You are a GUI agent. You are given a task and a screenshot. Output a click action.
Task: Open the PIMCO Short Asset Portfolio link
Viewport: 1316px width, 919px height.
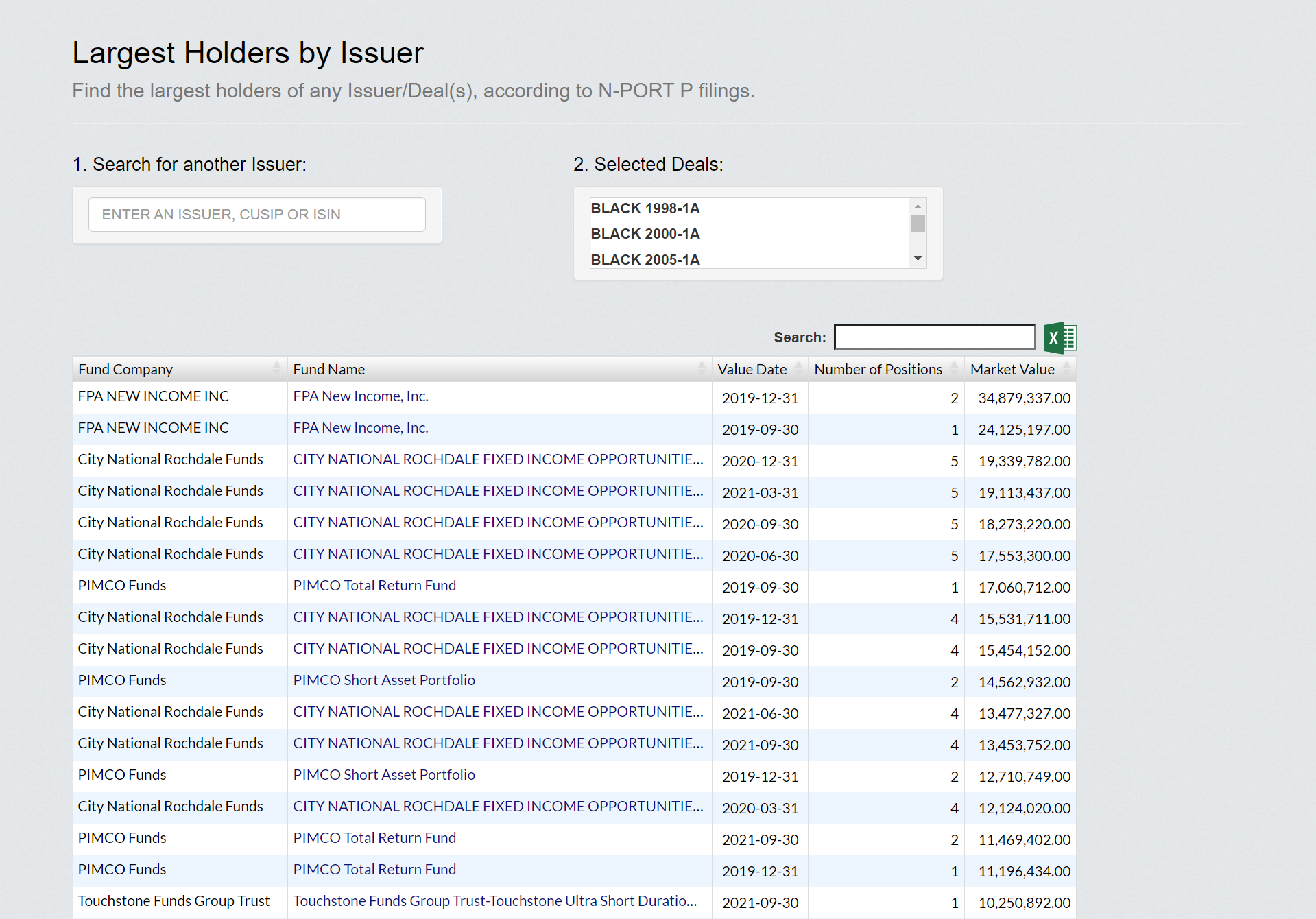[x=384, y=680]
